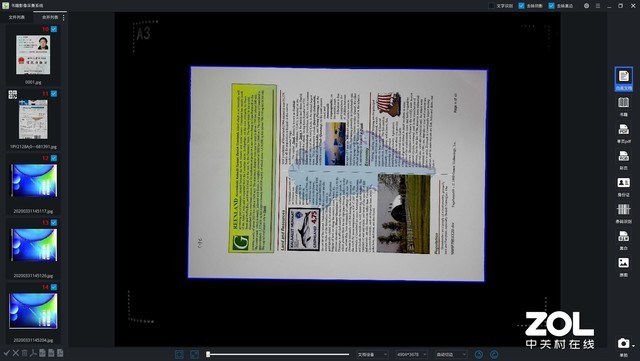Viewport: 640px width, 361px height.
Task: Click the rotate left icon in the bottom bar
Action: click(x=479, y=354)
